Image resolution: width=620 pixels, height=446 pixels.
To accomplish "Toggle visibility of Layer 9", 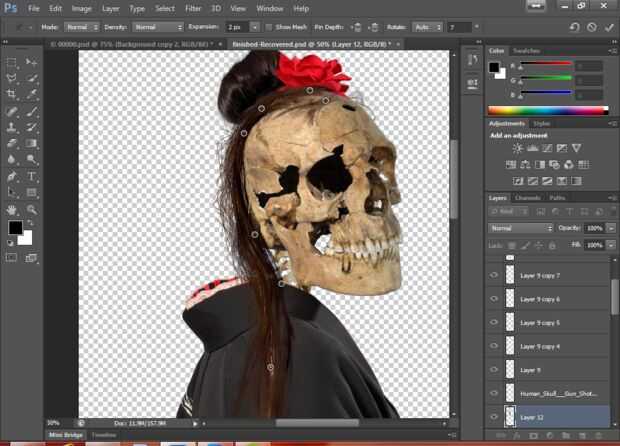I will coord(494,370).
